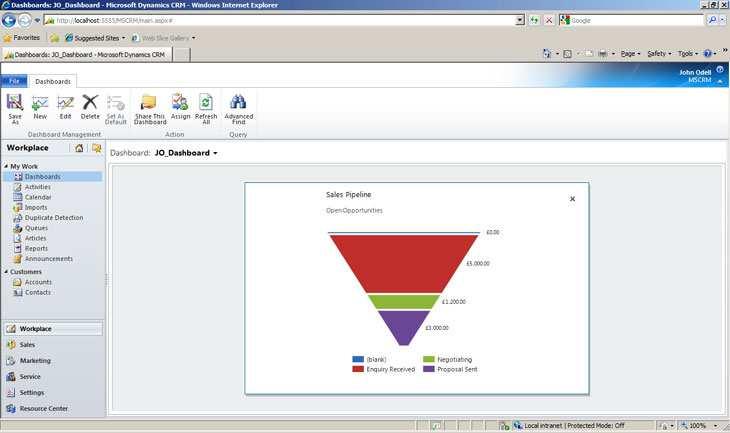
Task: Select the Dashboards ribbon tab
Action: (x=53, y=81)
